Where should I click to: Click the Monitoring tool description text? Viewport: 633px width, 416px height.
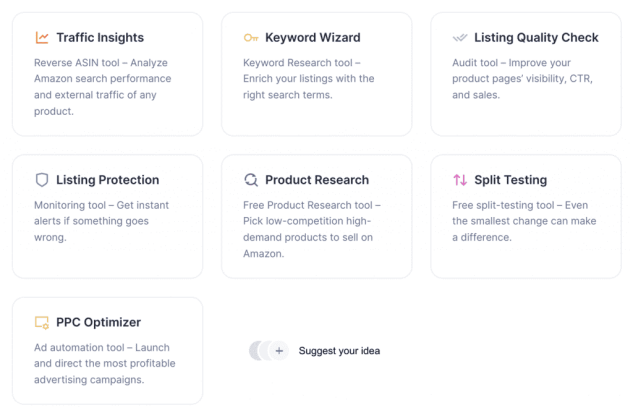pos(101,221)
